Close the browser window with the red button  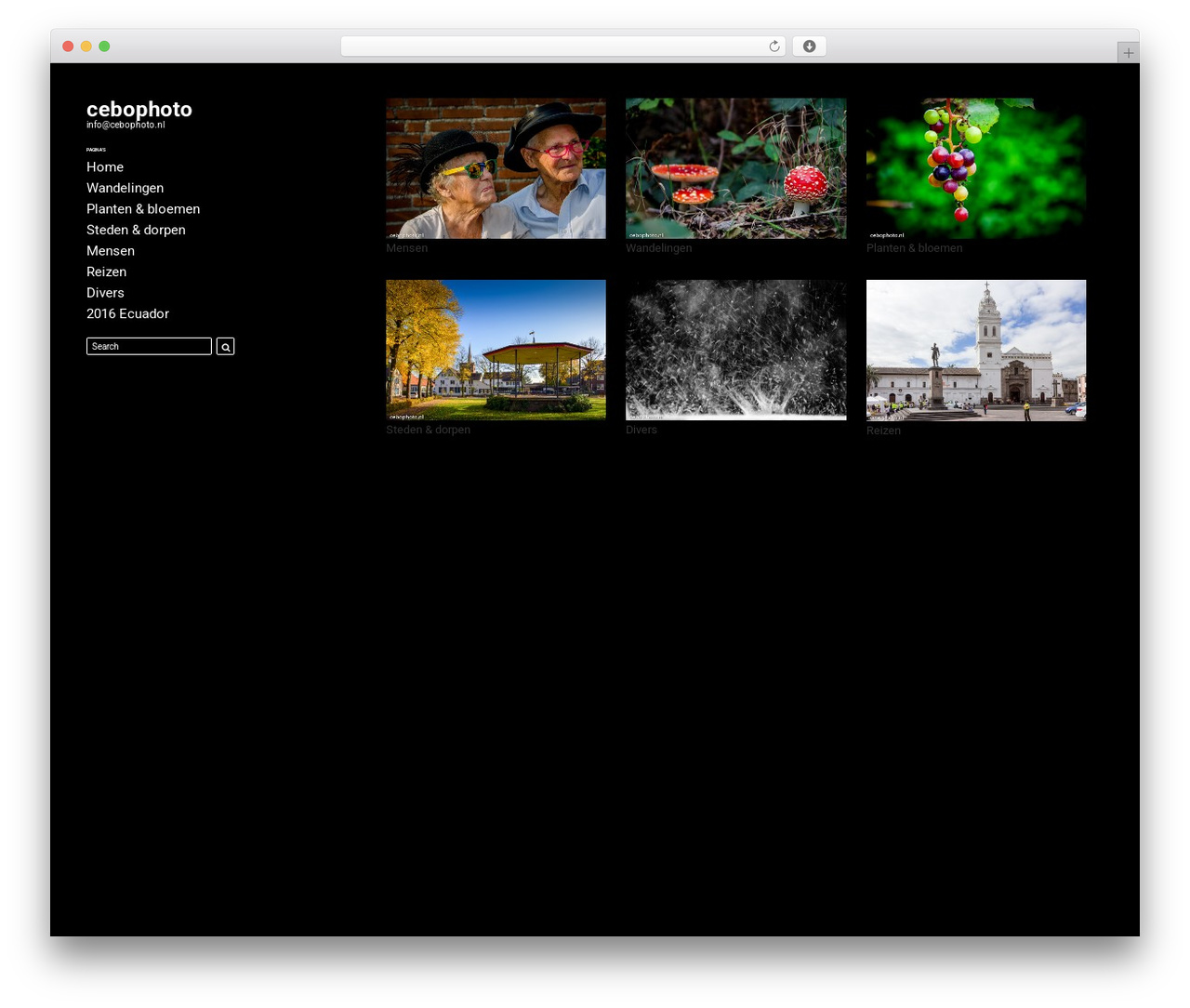pos(68,46)
